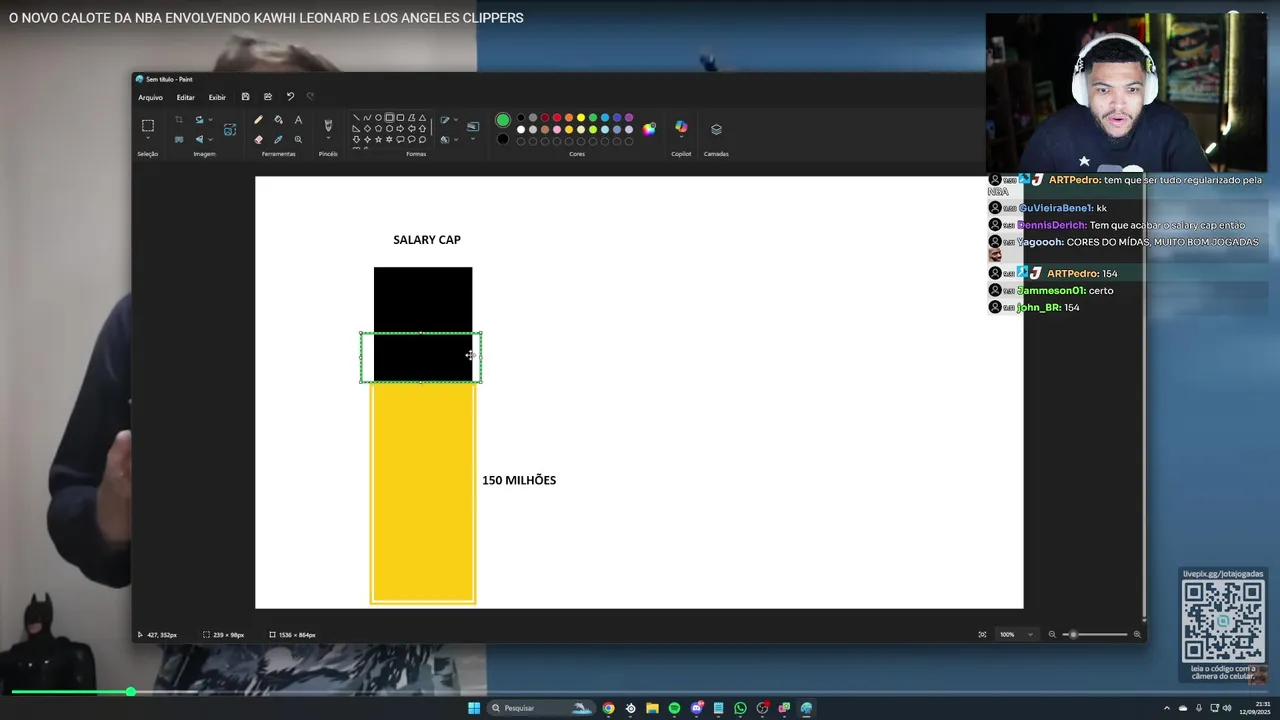Click the Crop tool in Imagem group

[x=179, y=119]
